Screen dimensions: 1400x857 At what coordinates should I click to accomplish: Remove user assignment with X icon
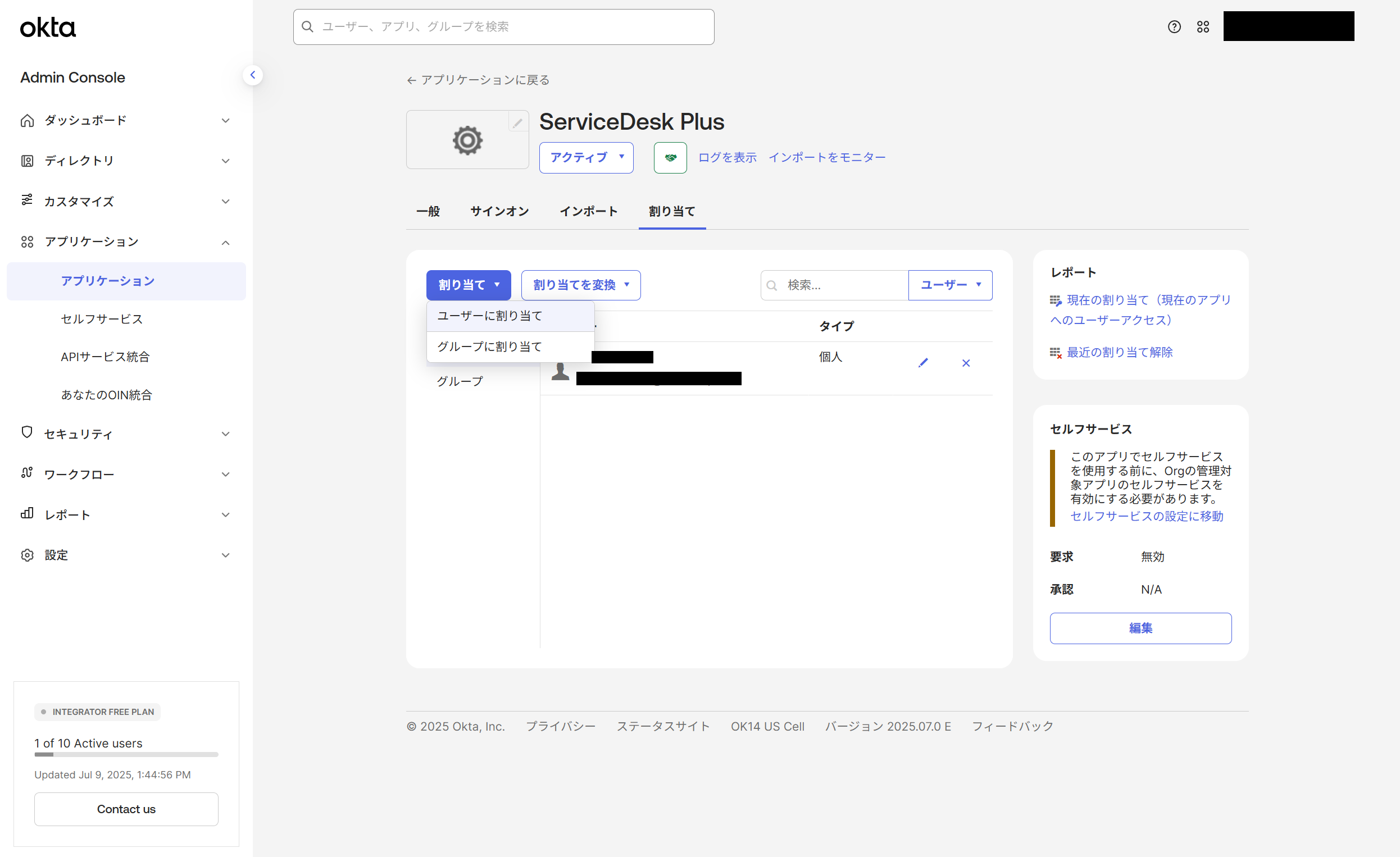pyautogui.click(x=965, y=363)
